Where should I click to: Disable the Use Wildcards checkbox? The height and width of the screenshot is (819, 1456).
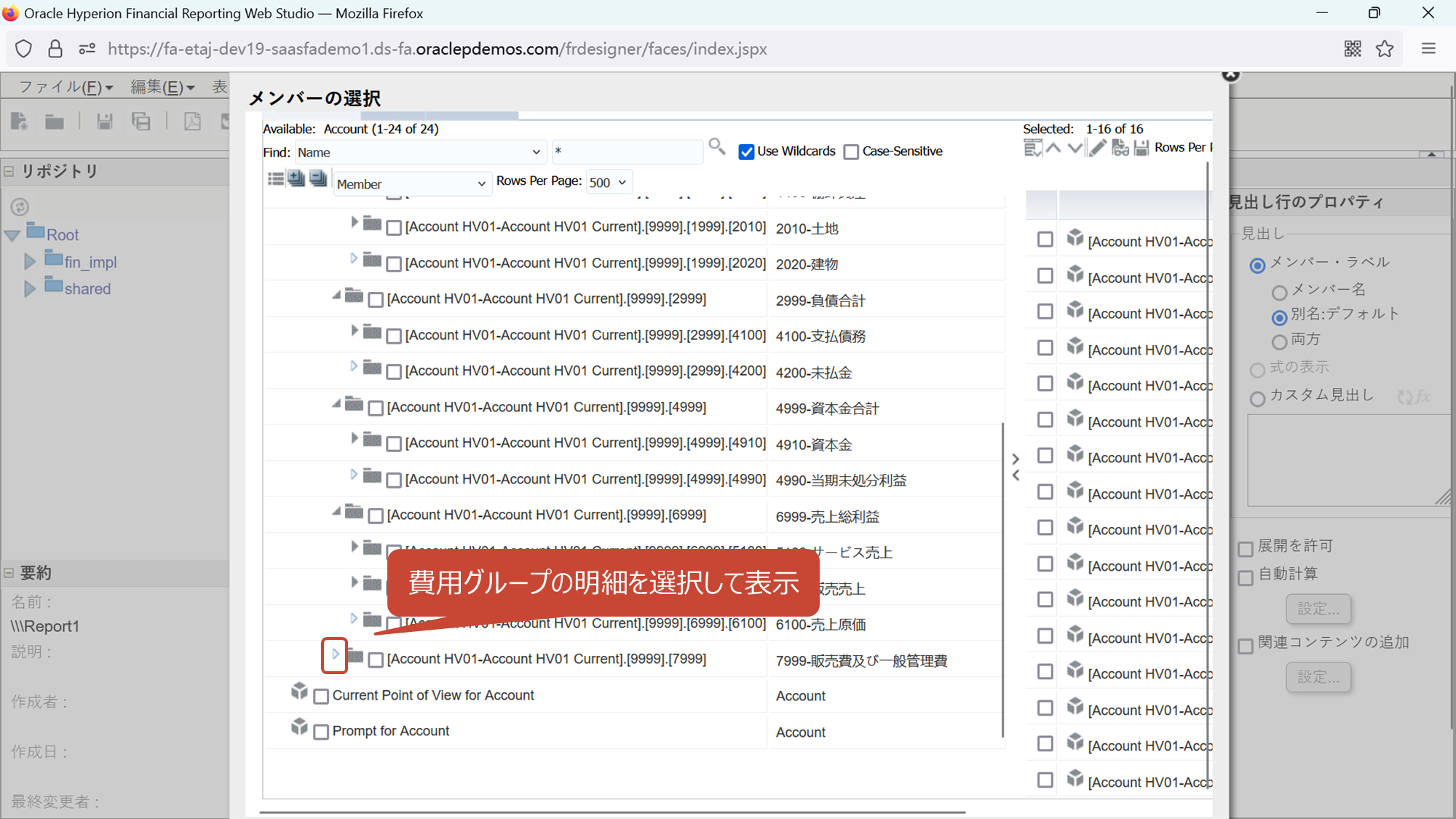(x=746, y=151)
